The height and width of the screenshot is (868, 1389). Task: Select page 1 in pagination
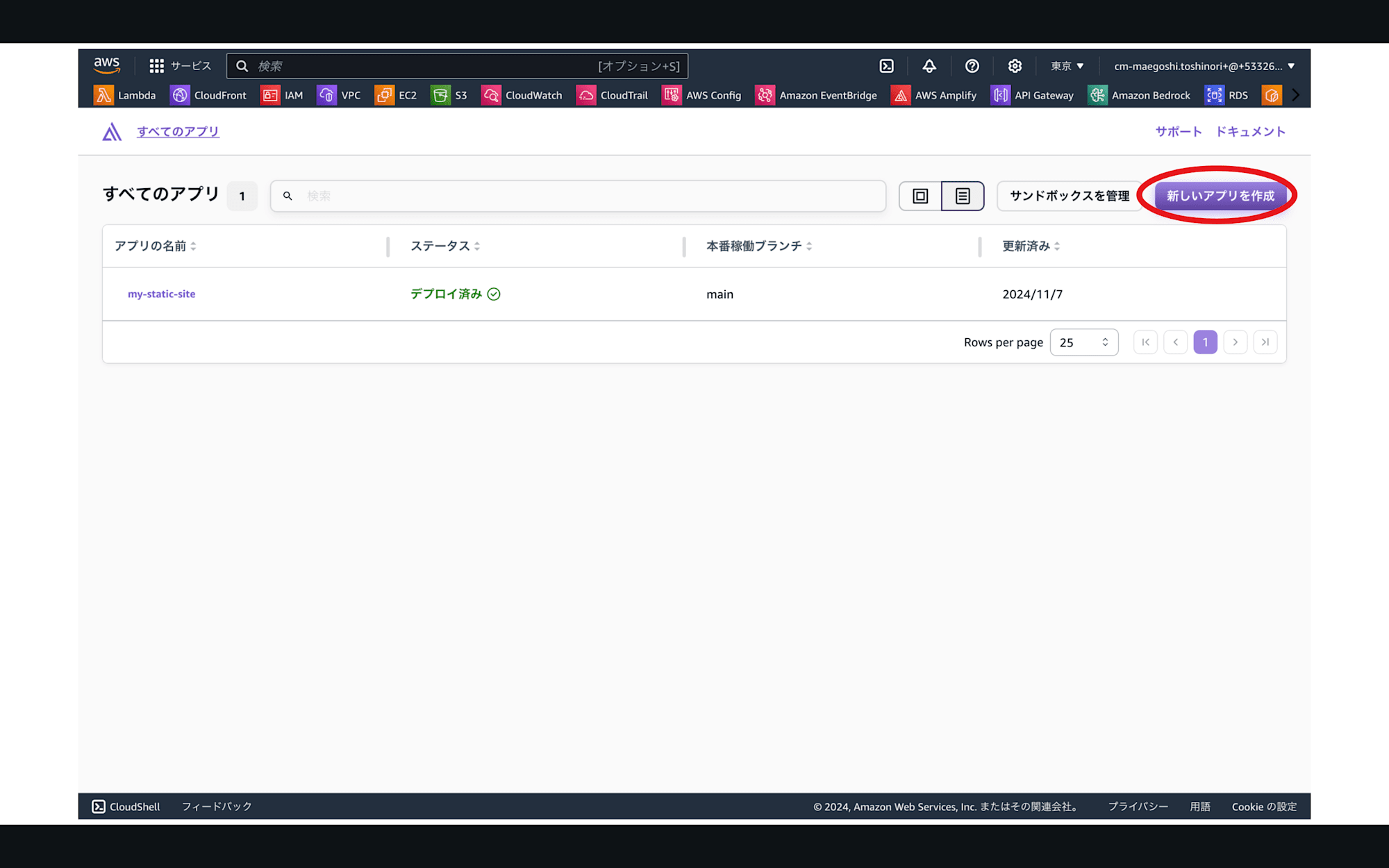click(x=1205, y=342)
